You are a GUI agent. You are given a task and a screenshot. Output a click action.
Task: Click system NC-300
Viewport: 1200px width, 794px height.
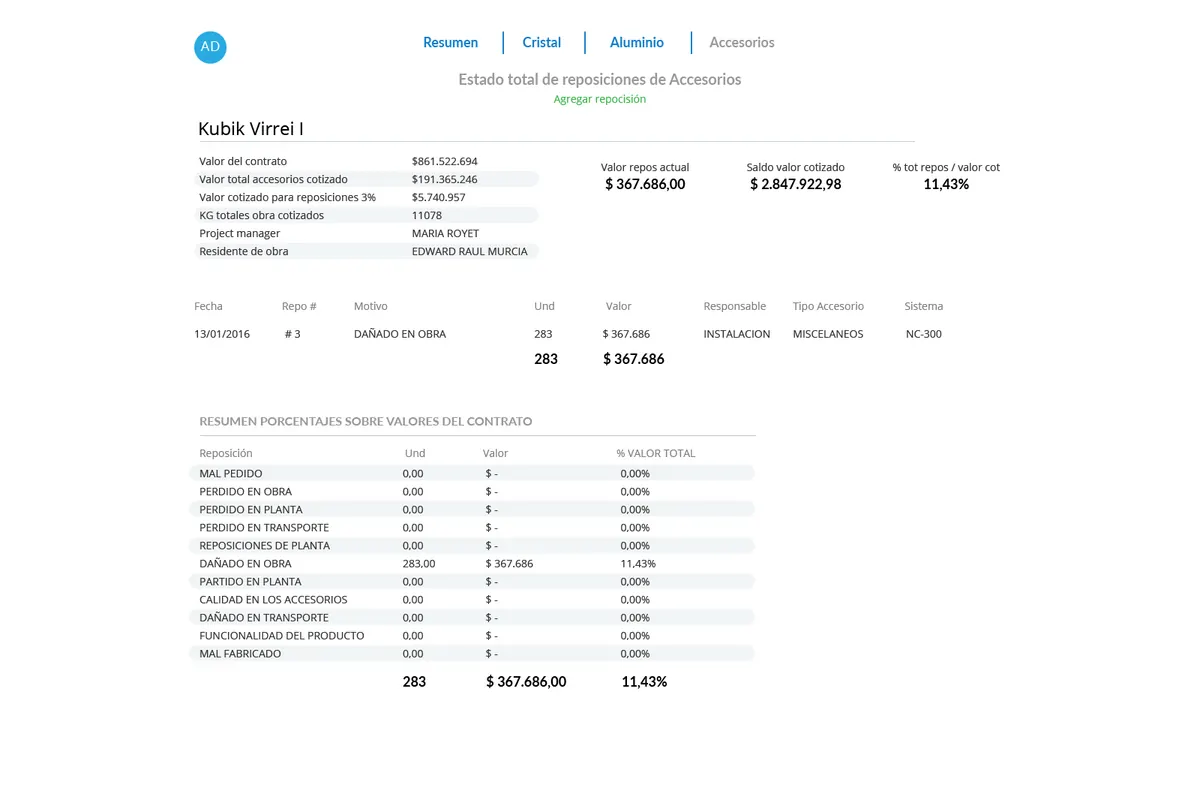coord(924,334)
